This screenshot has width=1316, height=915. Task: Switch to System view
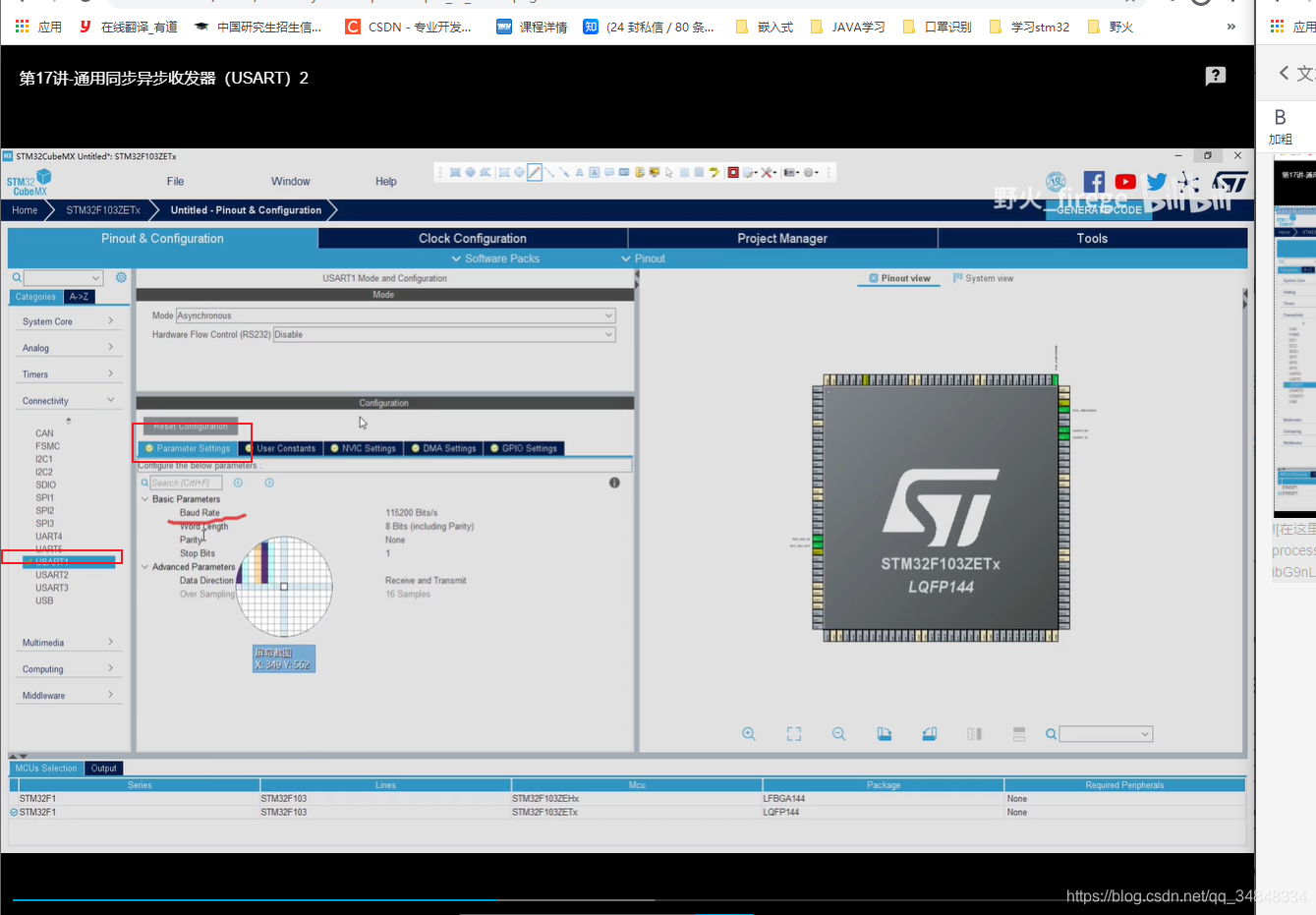(983, 278)
